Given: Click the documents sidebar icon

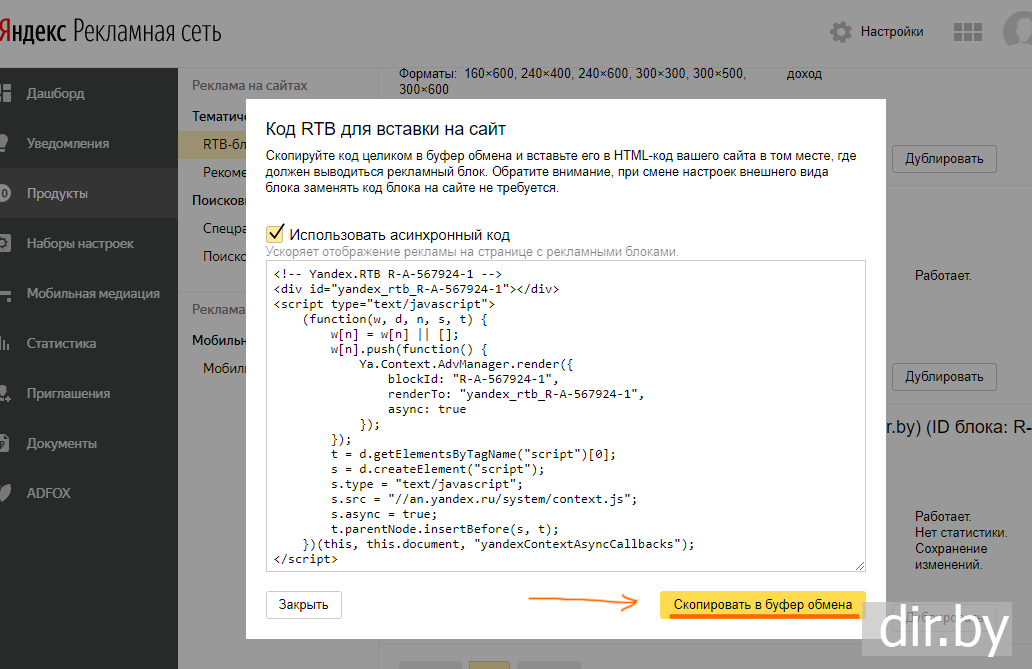Looking at the screenshot, I should tap(5, 443).
